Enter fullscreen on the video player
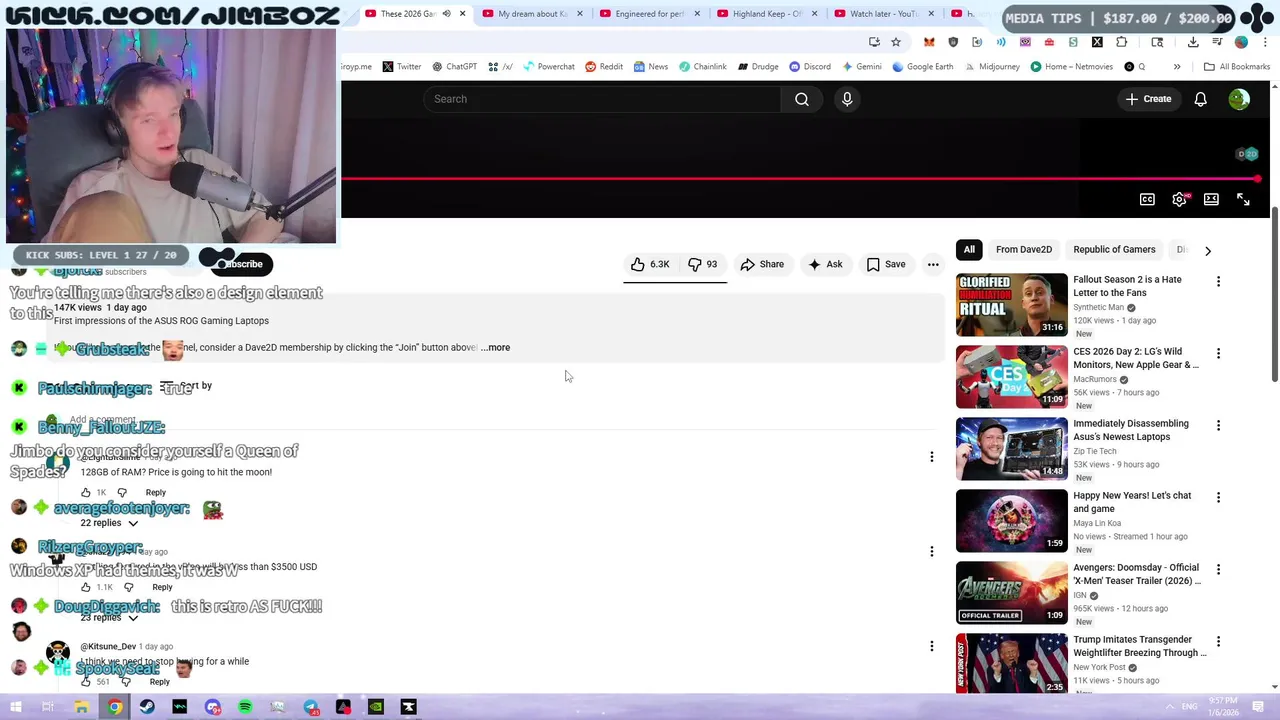Image resolution: width=1280 pixels, height=720 pixels. click(x=1243, y=199)
